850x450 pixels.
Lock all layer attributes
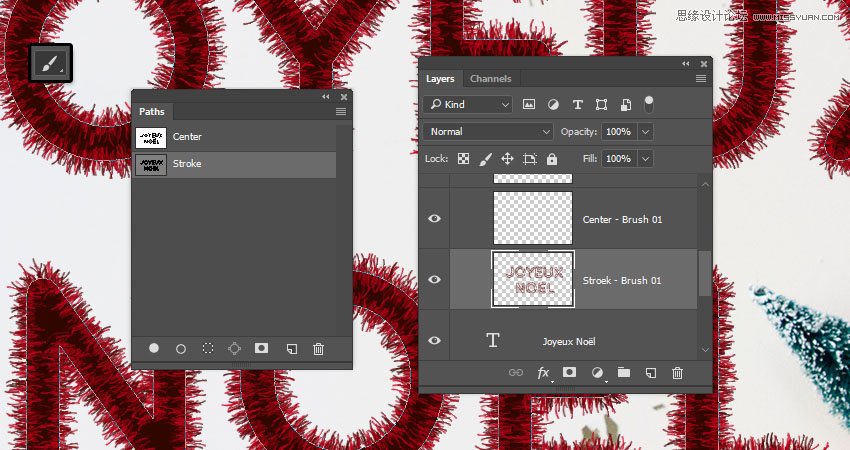[x=552, y=159]
